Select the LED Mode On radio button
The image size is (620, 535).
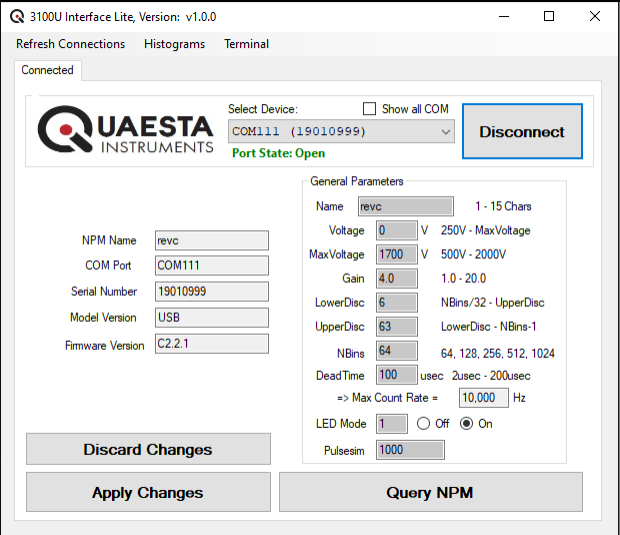point(466,423)
